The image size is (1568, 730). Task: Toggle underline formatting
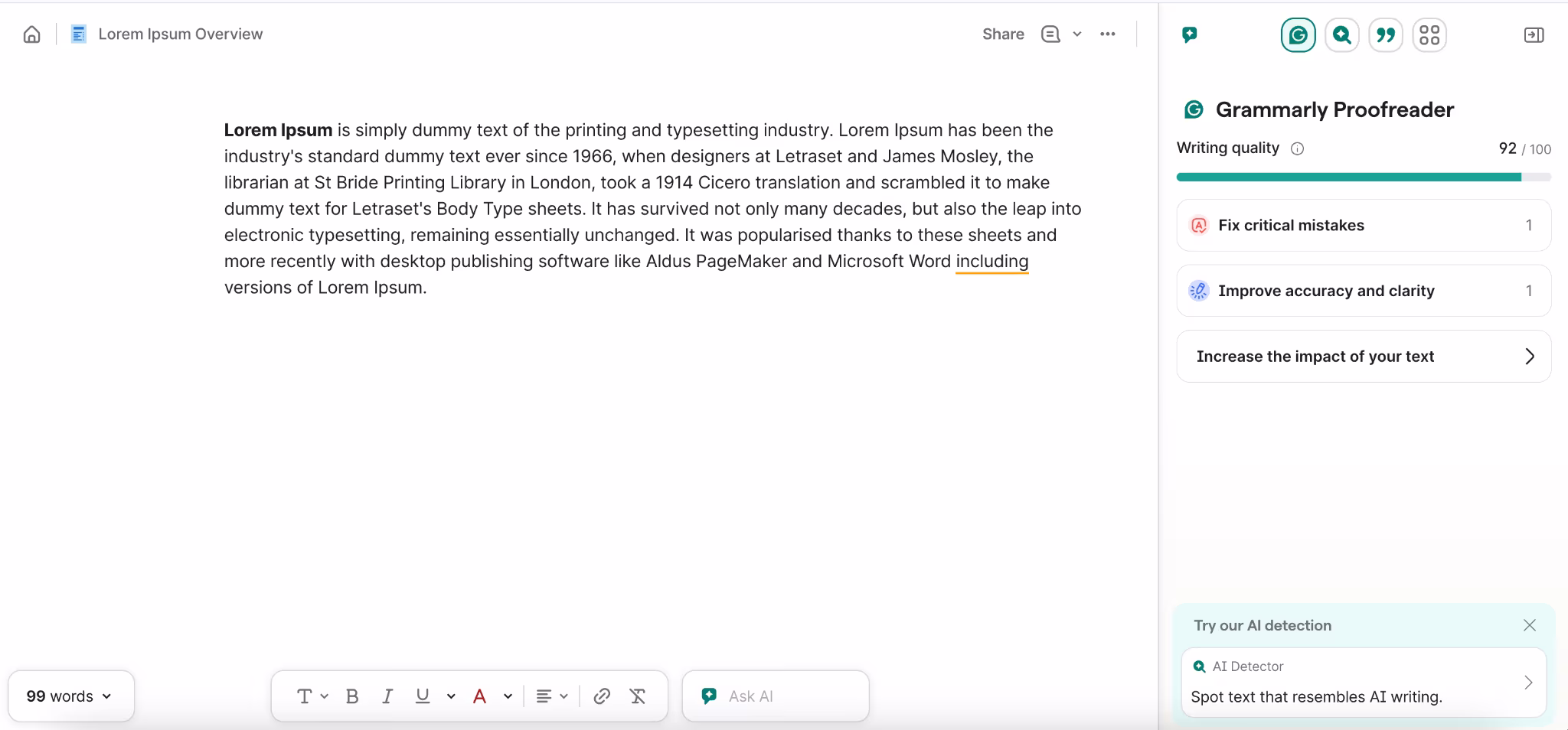pos(423,696)
